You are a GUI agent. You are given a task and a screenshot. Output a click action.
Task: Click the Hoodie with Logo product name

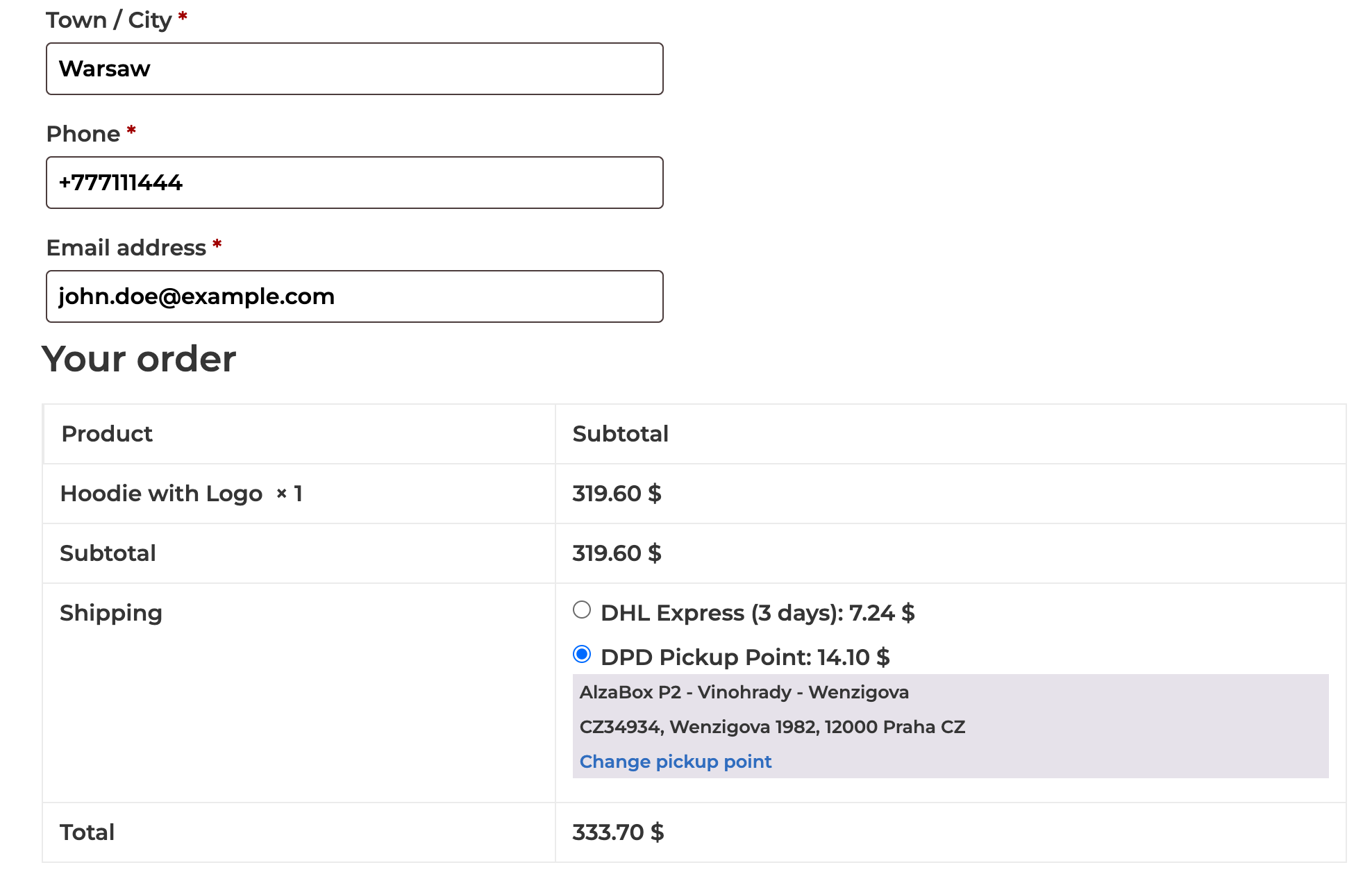click(161, 494)
